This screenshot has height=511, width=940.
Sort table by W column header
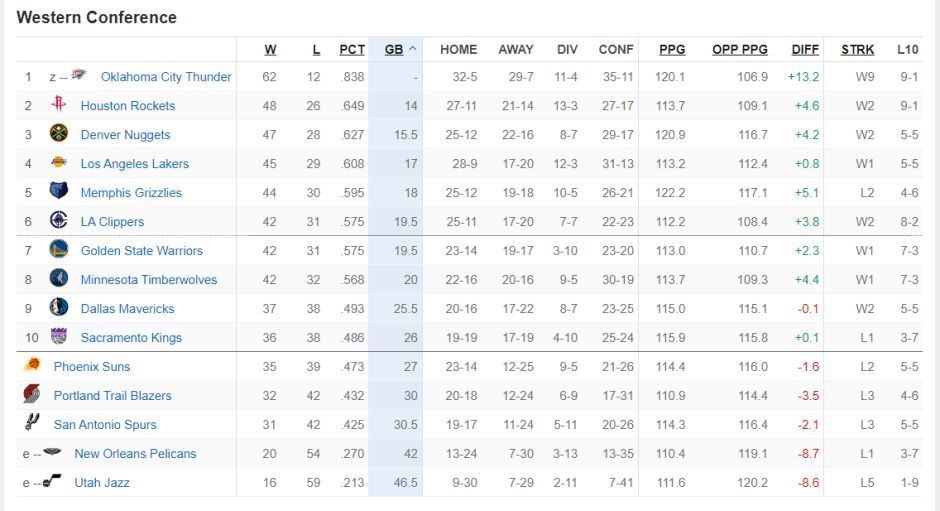[x=270, y=50]
